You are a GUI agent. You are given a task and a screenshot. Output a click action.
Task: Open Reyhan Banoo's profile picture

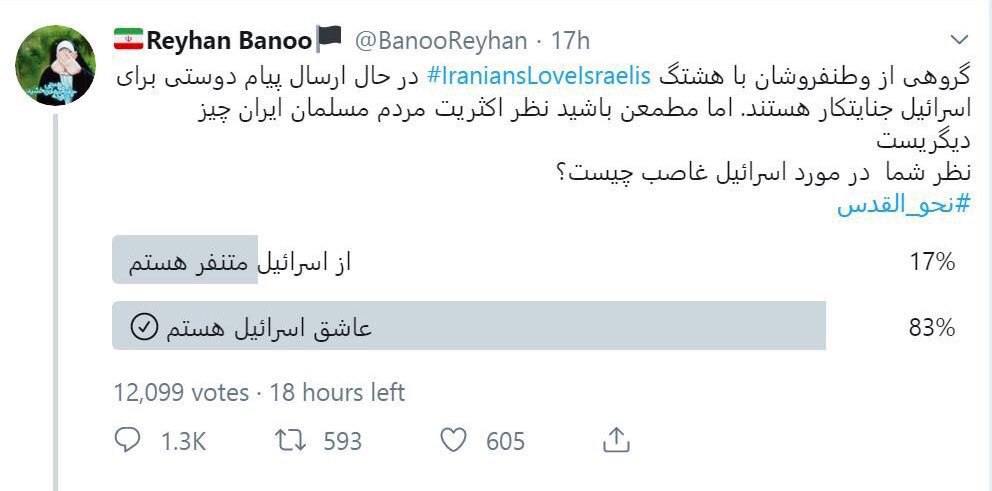56,66
